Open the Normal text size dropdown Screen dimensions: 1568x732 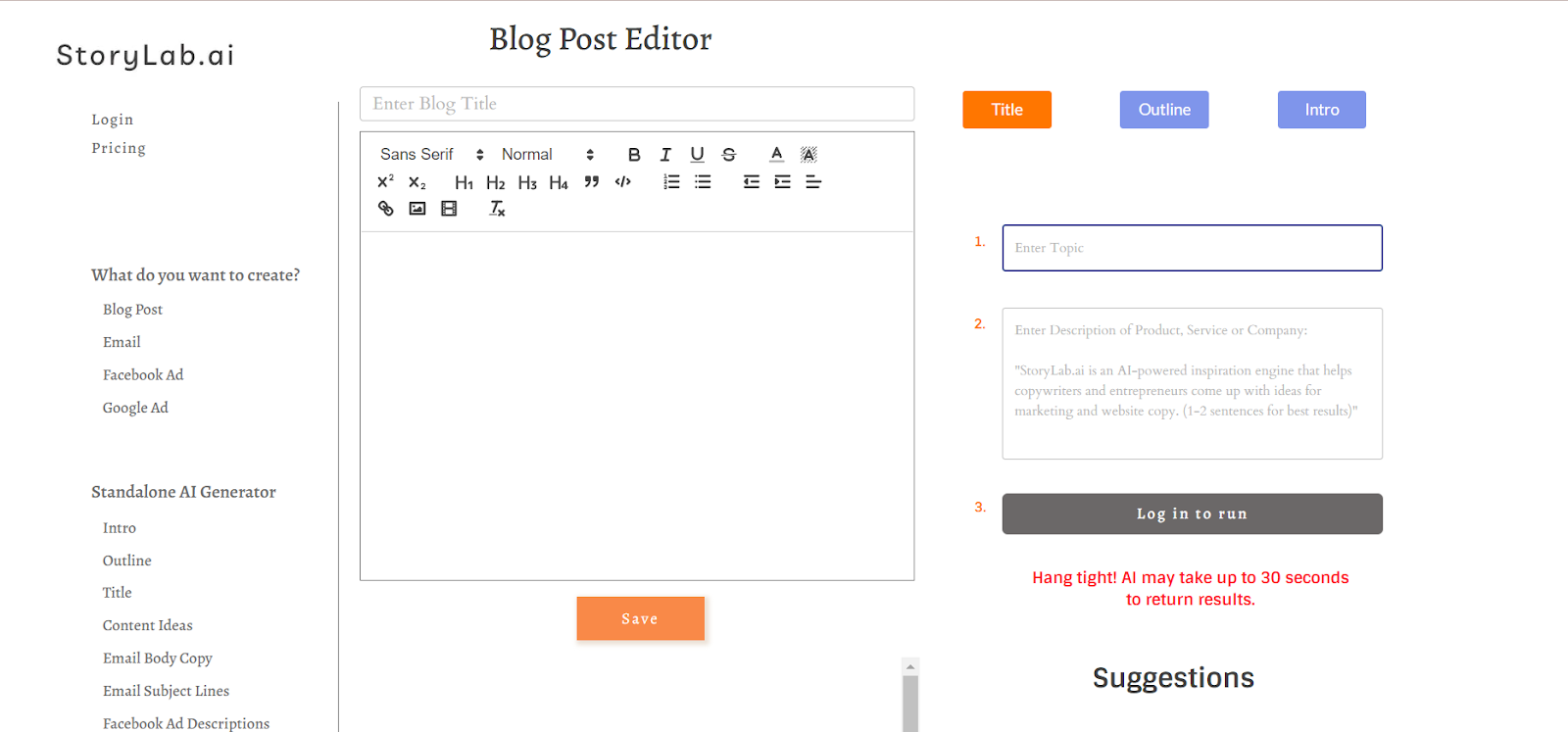pos(547,155)
